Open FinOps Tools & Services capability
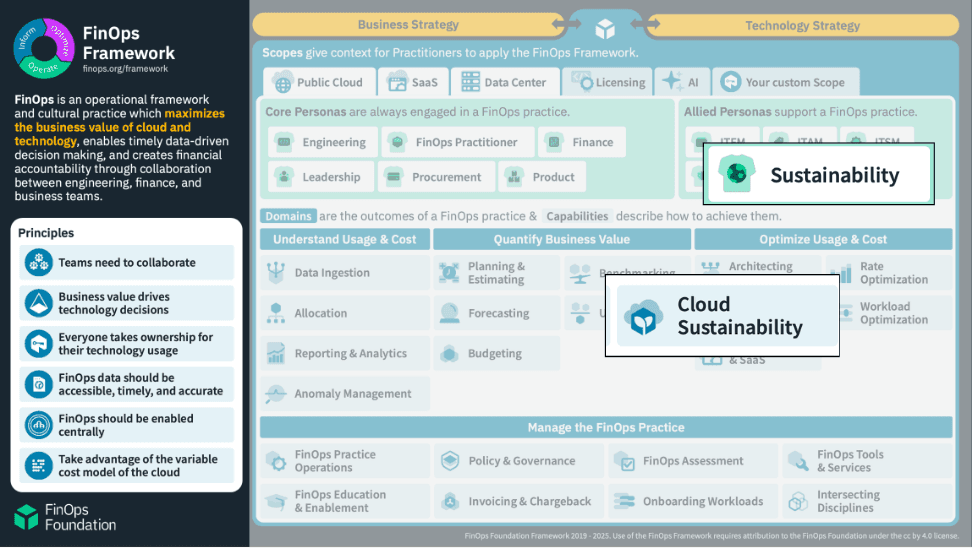This screenshot has width=972, height=549. click(x=867, y=460)
